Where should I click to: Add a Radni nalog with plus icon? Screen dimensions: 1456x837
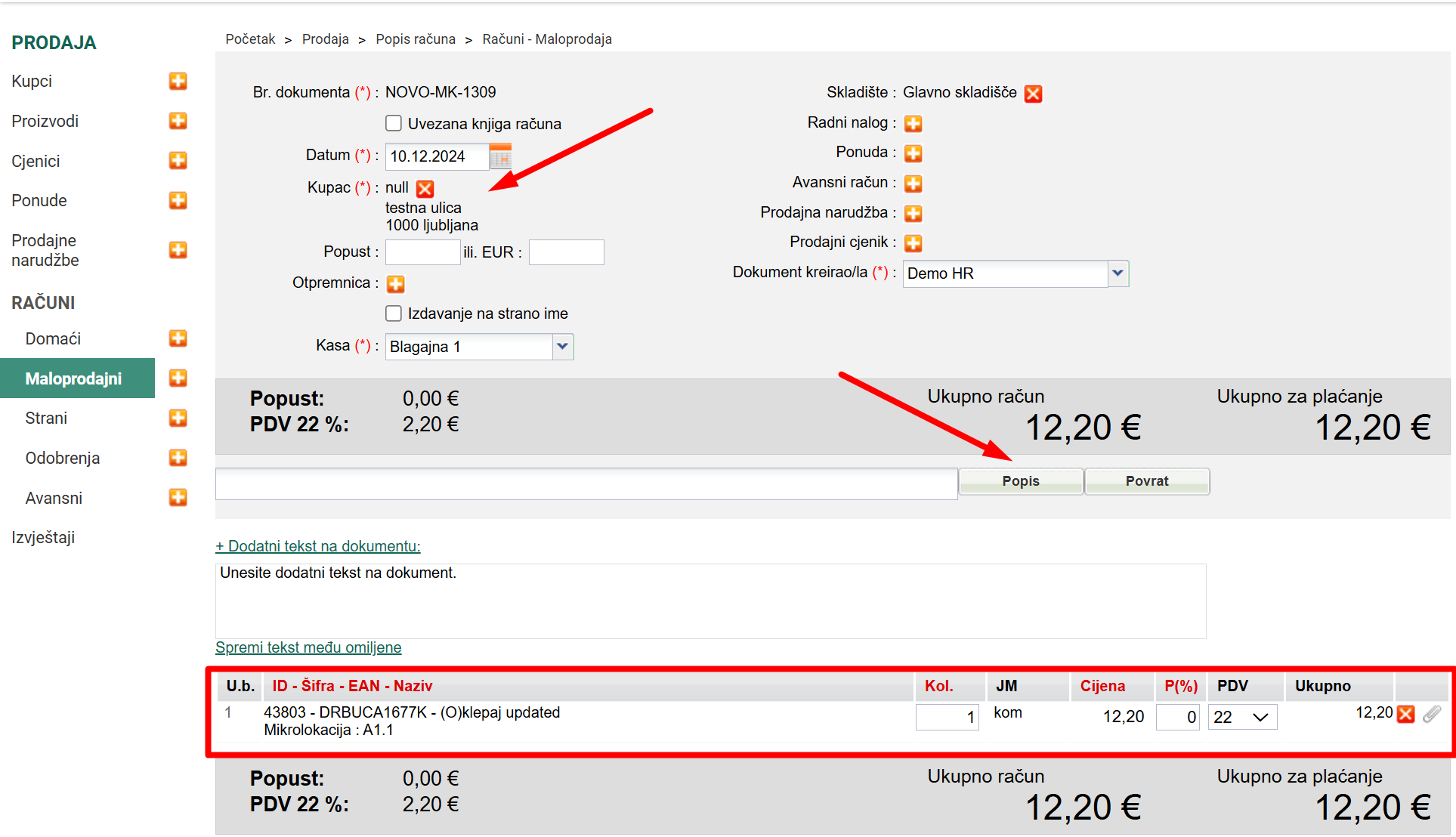[x=913, y=123]
